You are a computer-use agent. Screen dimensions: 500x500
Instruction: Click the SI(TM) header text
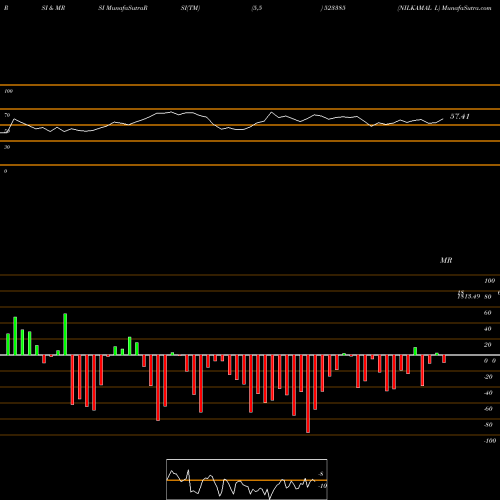(x=190, y=8)
